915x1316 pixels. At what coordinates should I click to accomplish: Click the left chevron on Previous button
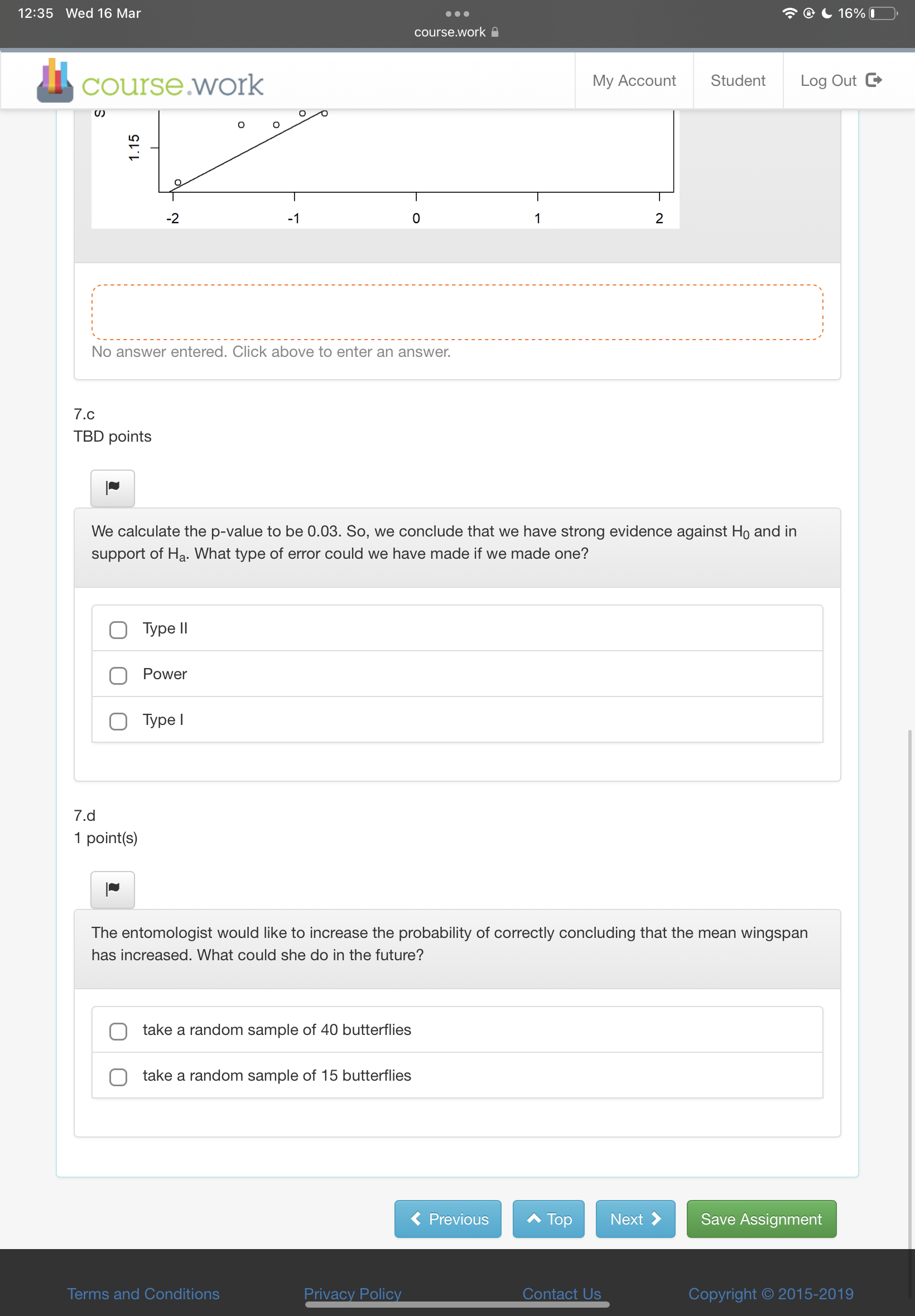click(x=416, y=1219)
